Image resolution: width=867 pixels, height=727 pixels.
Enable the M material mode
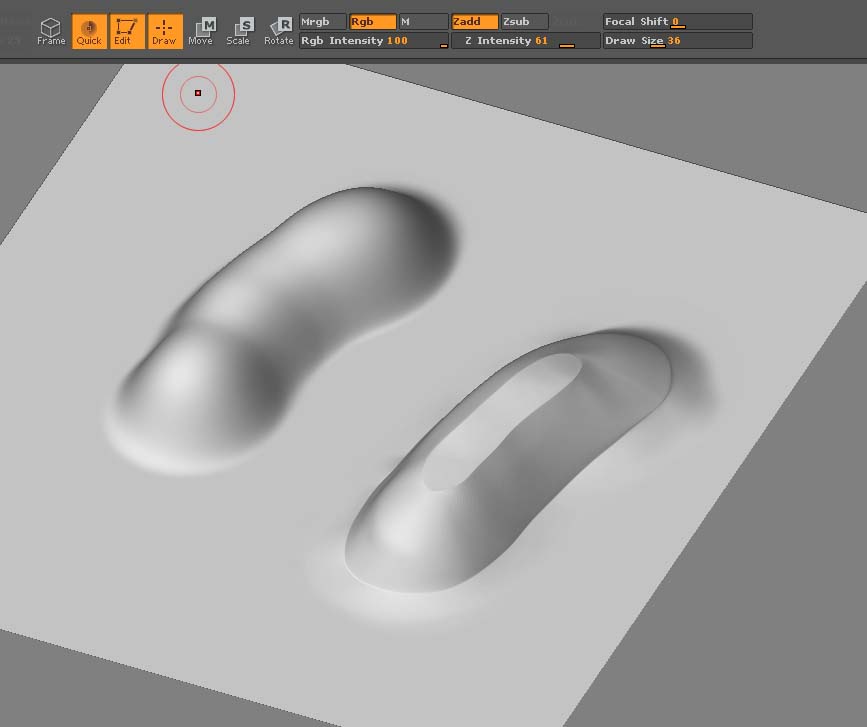(x=423, y=22)
